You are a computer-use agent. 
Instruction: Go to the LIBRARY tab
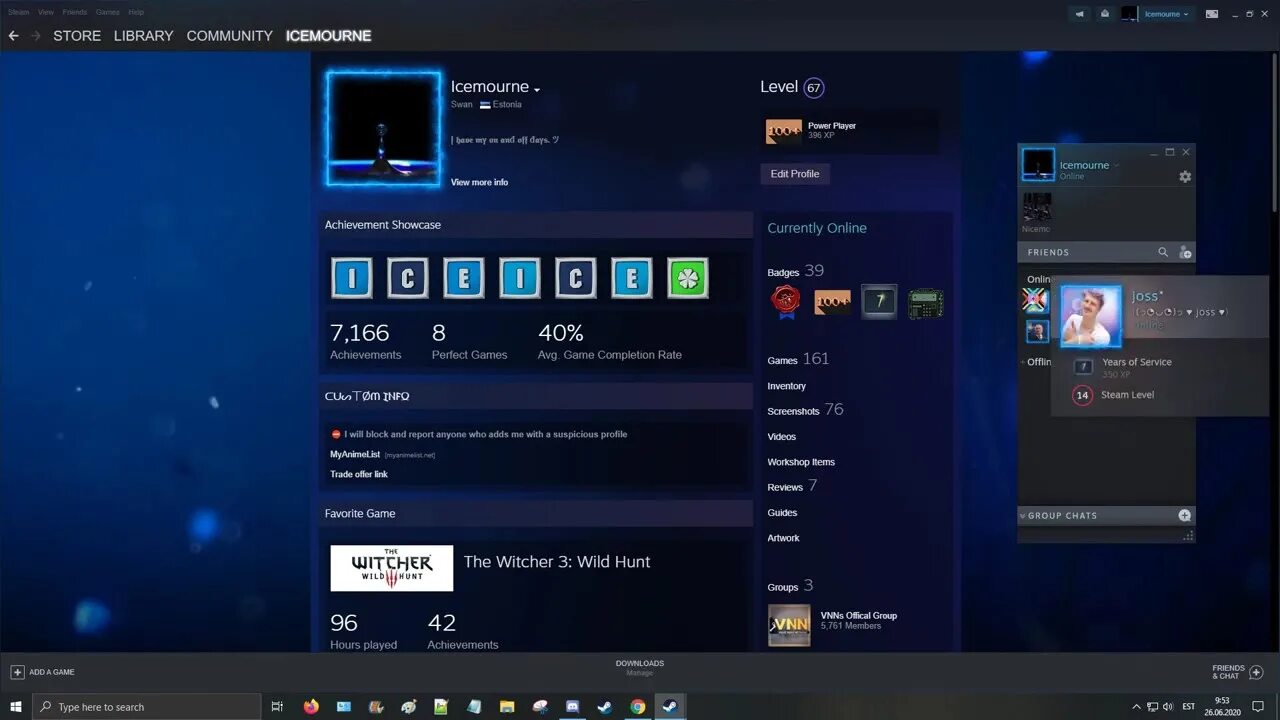tap(143, 35)
